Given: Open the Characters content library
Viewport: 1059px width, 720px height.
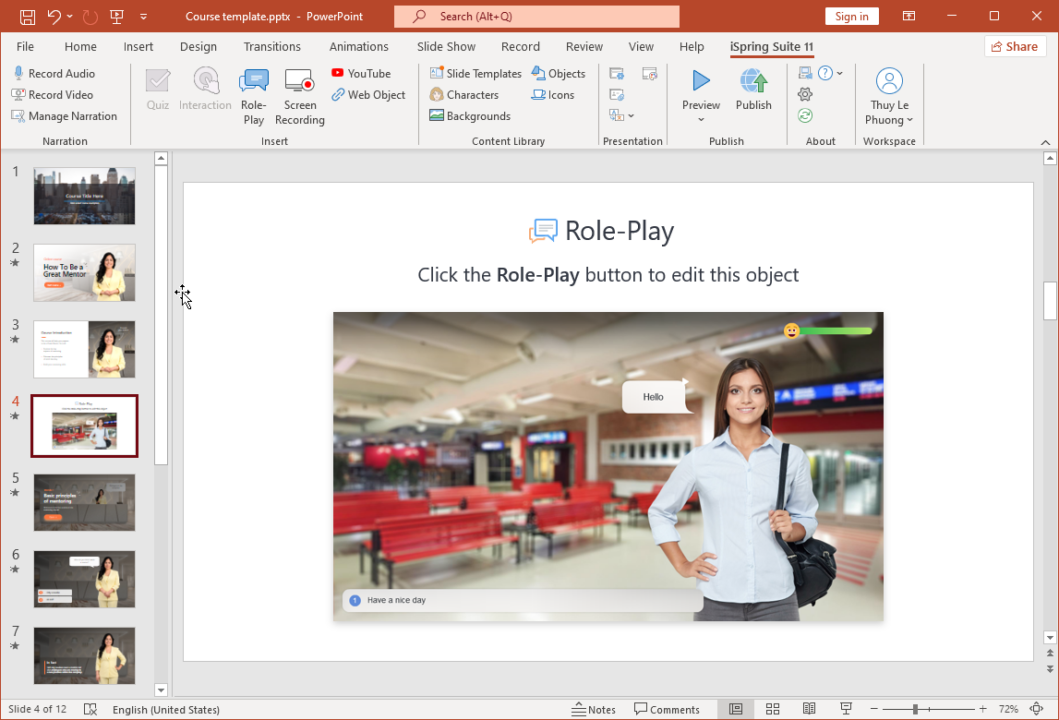Looking at the screenshot, I should click(x=465, y=94).
